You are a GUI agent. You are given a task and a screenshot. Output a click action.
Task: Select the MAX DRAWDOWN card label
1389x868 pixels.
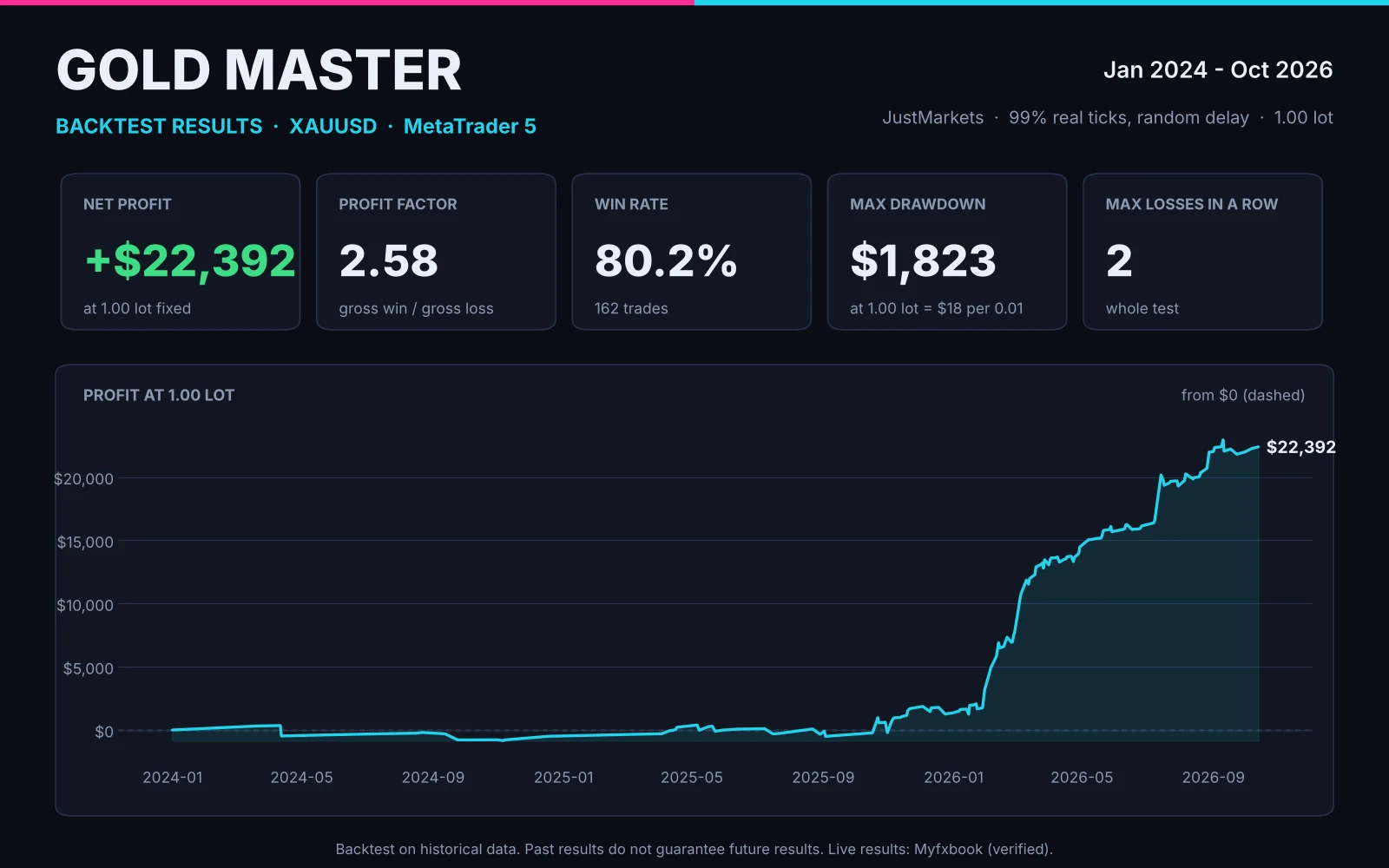tap(918, 204)
